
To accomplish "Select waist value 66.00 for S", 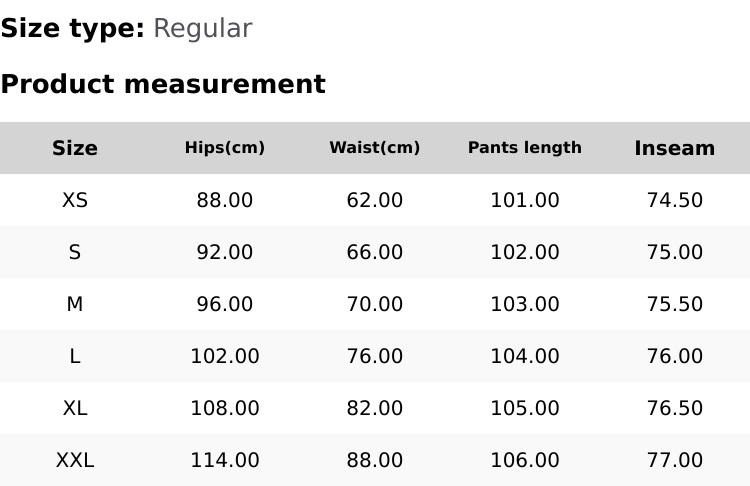I will (375, 252).
